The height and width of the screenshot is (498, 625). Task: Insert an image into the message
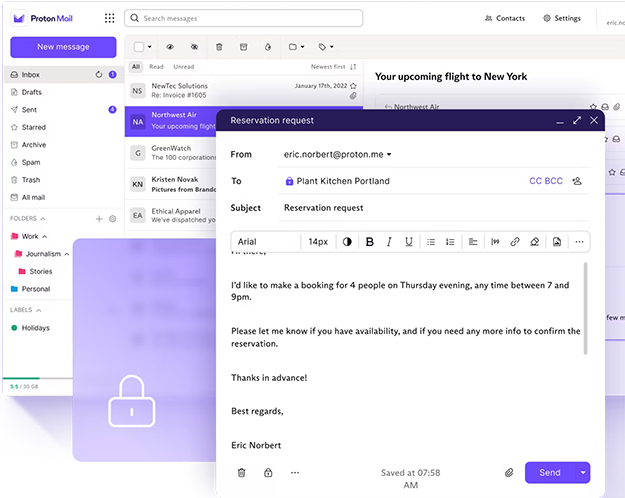[x=557, y=242]
